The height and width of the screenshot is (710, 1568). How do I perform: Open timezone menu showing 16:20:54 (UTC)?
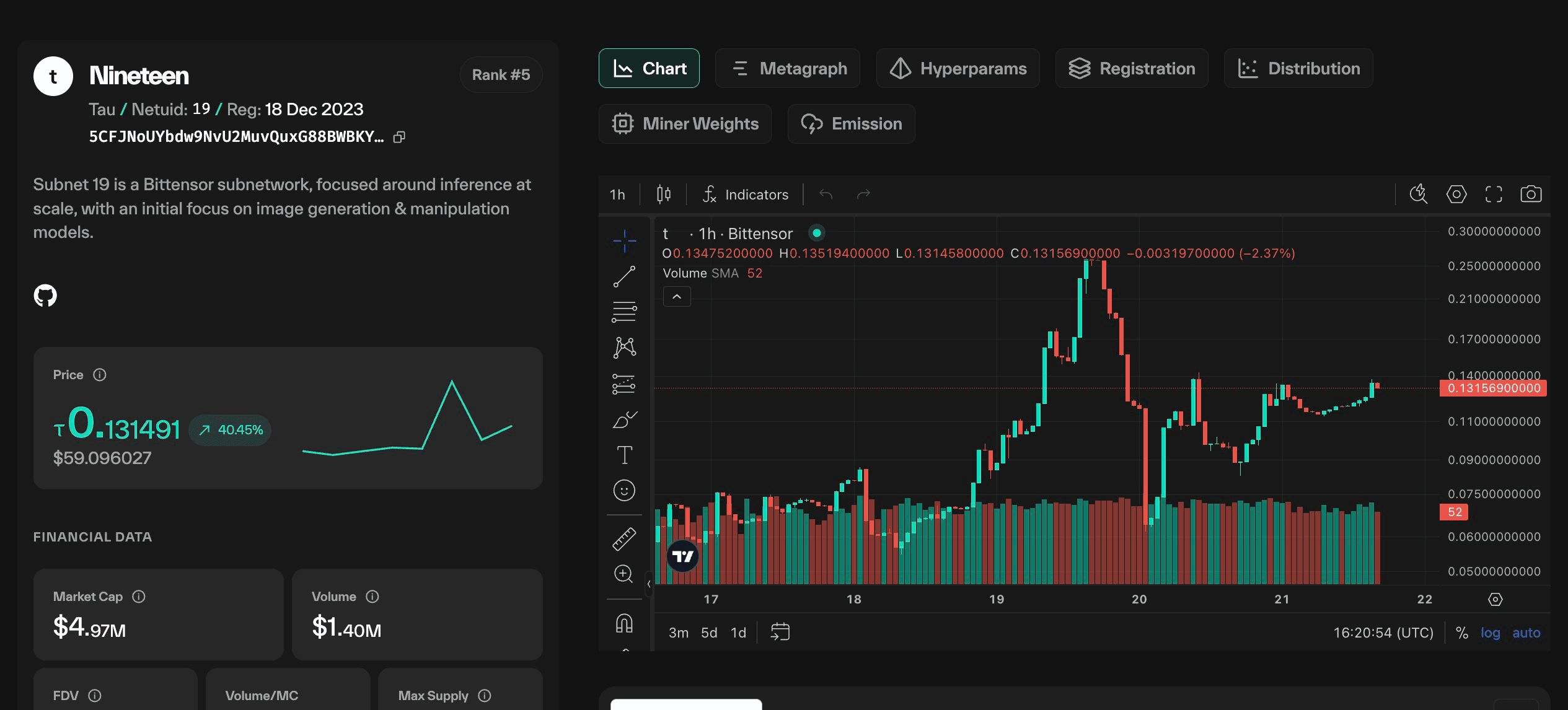(x=1383, y=633)
